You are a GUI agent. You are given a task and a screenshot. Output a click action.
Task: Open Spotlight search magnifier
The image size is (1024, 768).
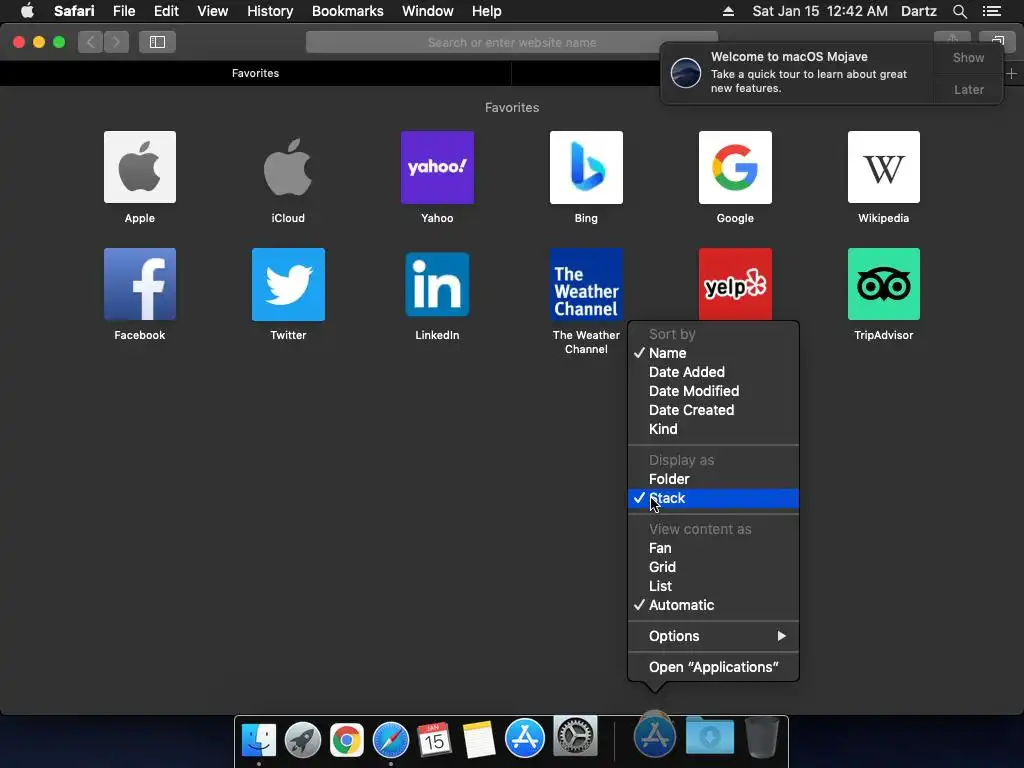(959, 11)
